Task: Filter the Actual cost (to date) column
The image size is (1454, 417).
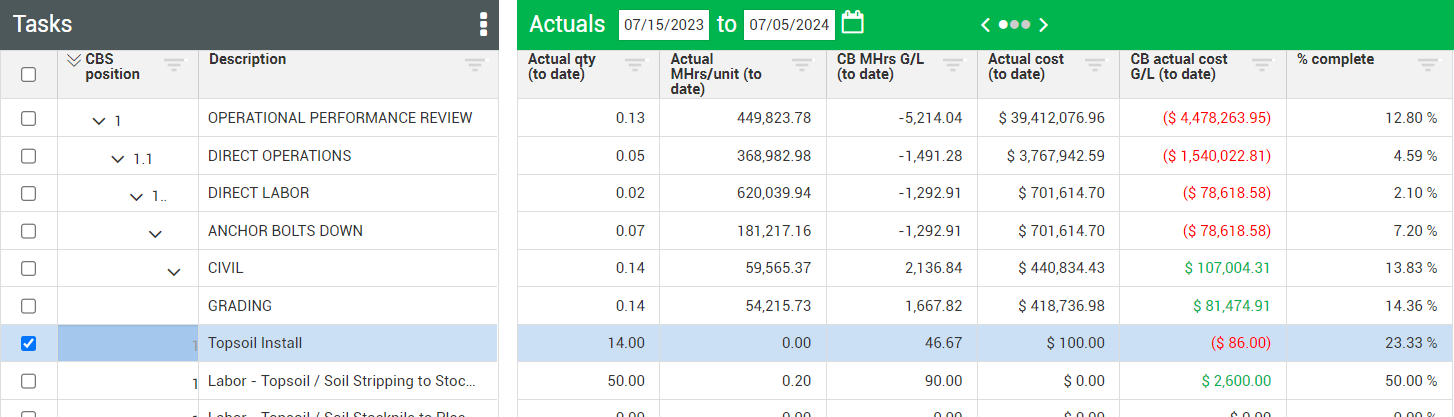Action: coord(1095,65)
